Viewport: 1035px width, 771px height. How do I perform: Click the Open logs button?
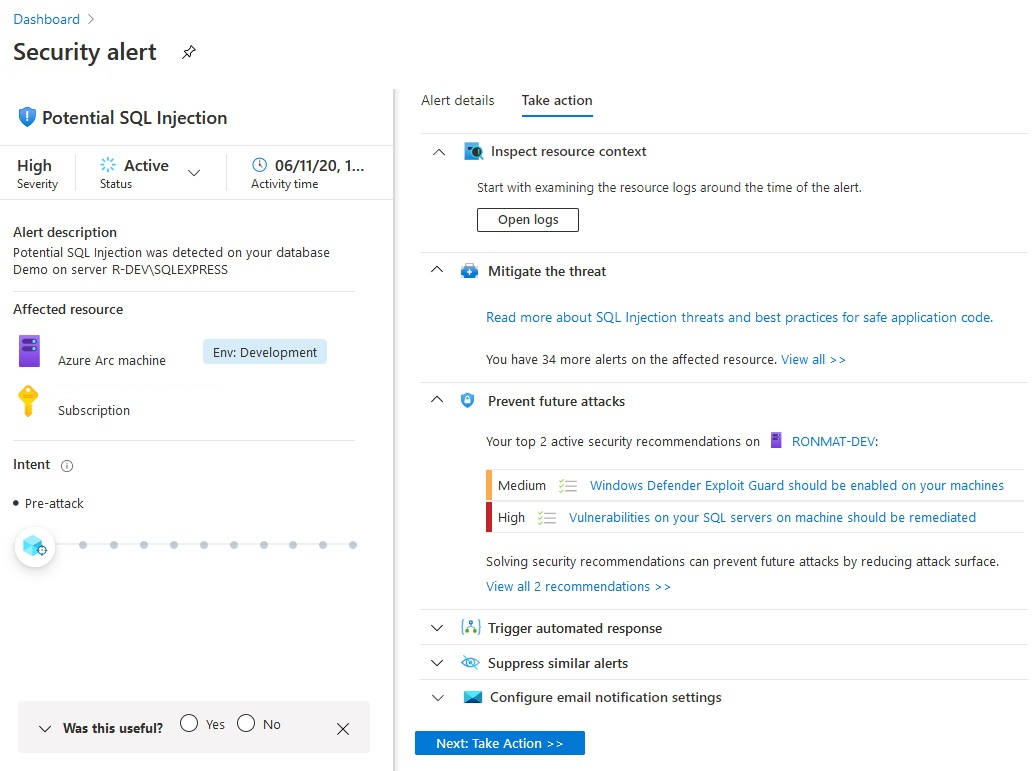[527, 219]
